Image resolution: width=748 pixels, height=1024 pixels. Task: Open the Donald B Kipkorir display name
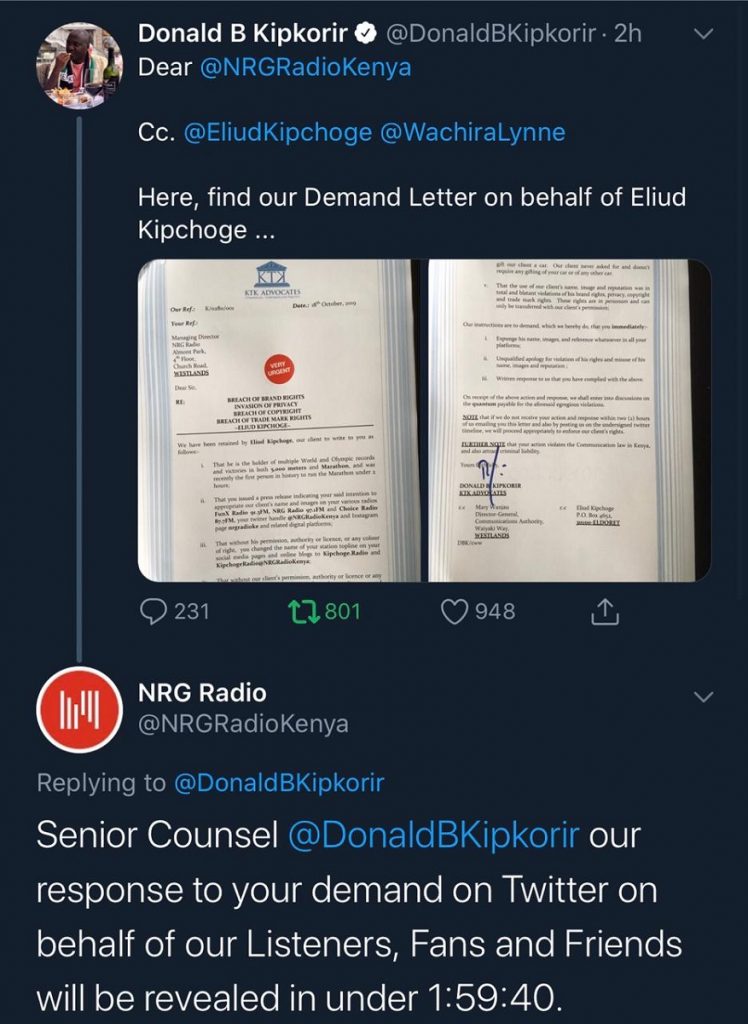pos(242,33)
